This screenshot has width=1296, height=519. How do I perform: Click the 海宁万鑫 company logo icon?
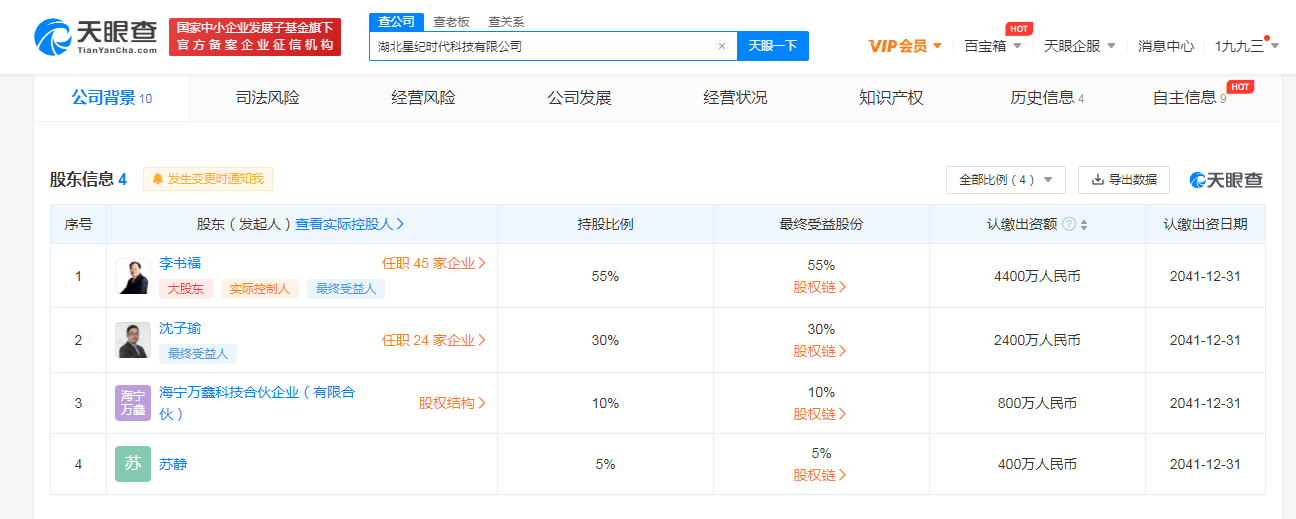pos(132,403)
